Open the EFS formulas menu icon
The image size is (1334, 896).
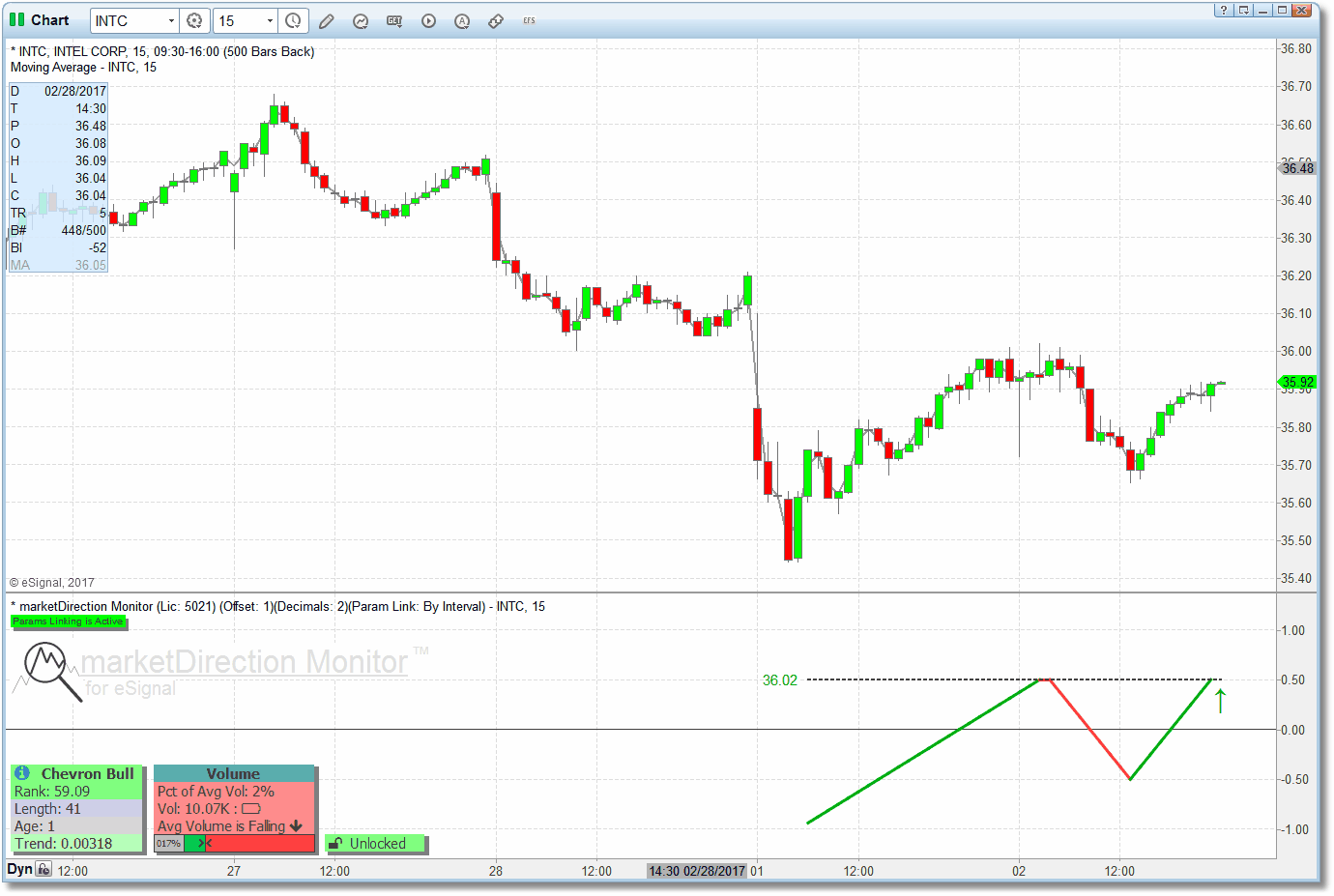pos(529,20)
